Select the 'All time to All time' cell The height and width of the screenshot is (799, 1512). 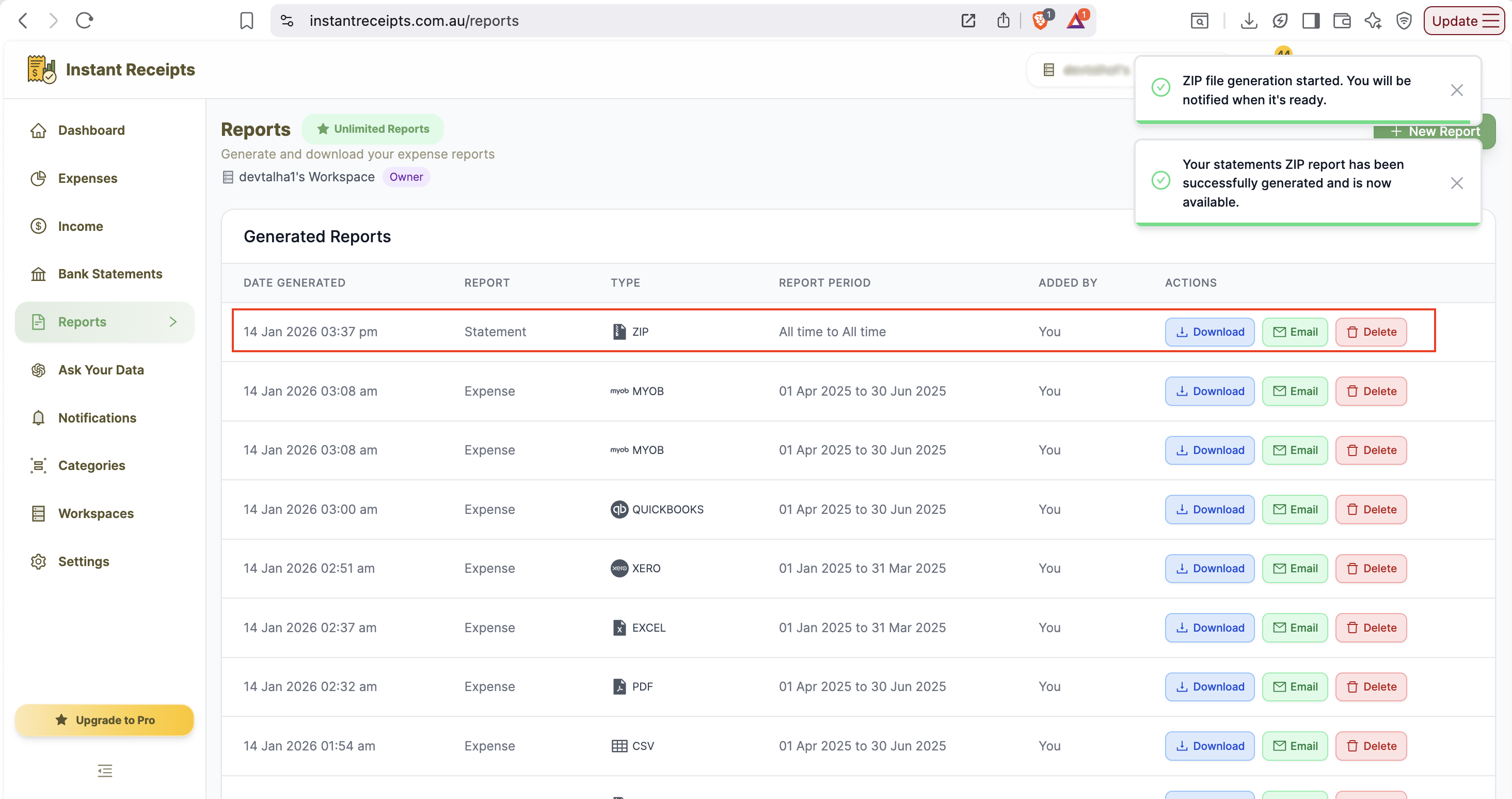point(832,332)
